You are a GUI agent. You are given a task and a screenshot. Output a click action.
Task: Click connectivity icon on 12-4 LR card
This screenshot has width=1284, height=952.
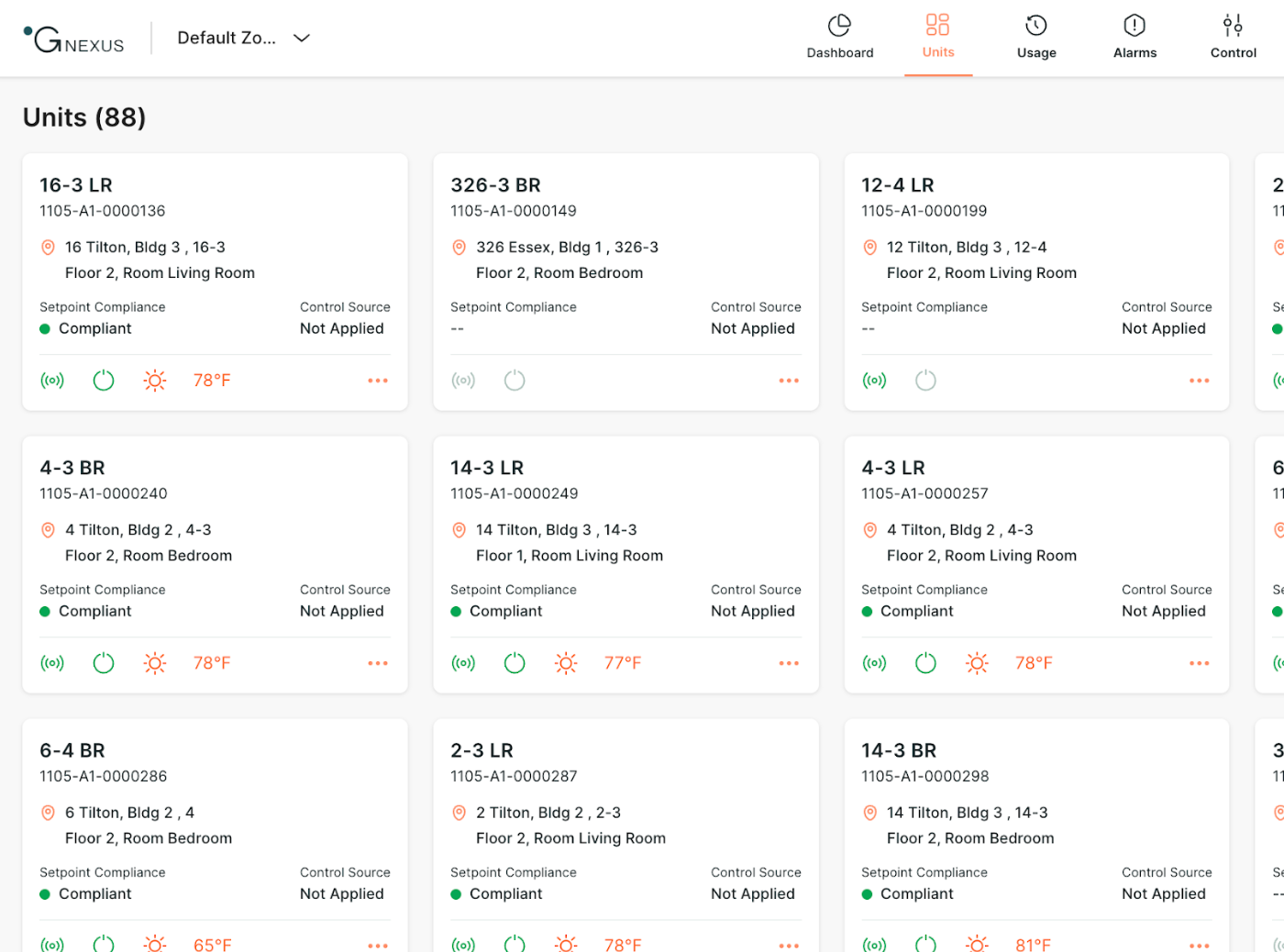[x=874, y=381]
